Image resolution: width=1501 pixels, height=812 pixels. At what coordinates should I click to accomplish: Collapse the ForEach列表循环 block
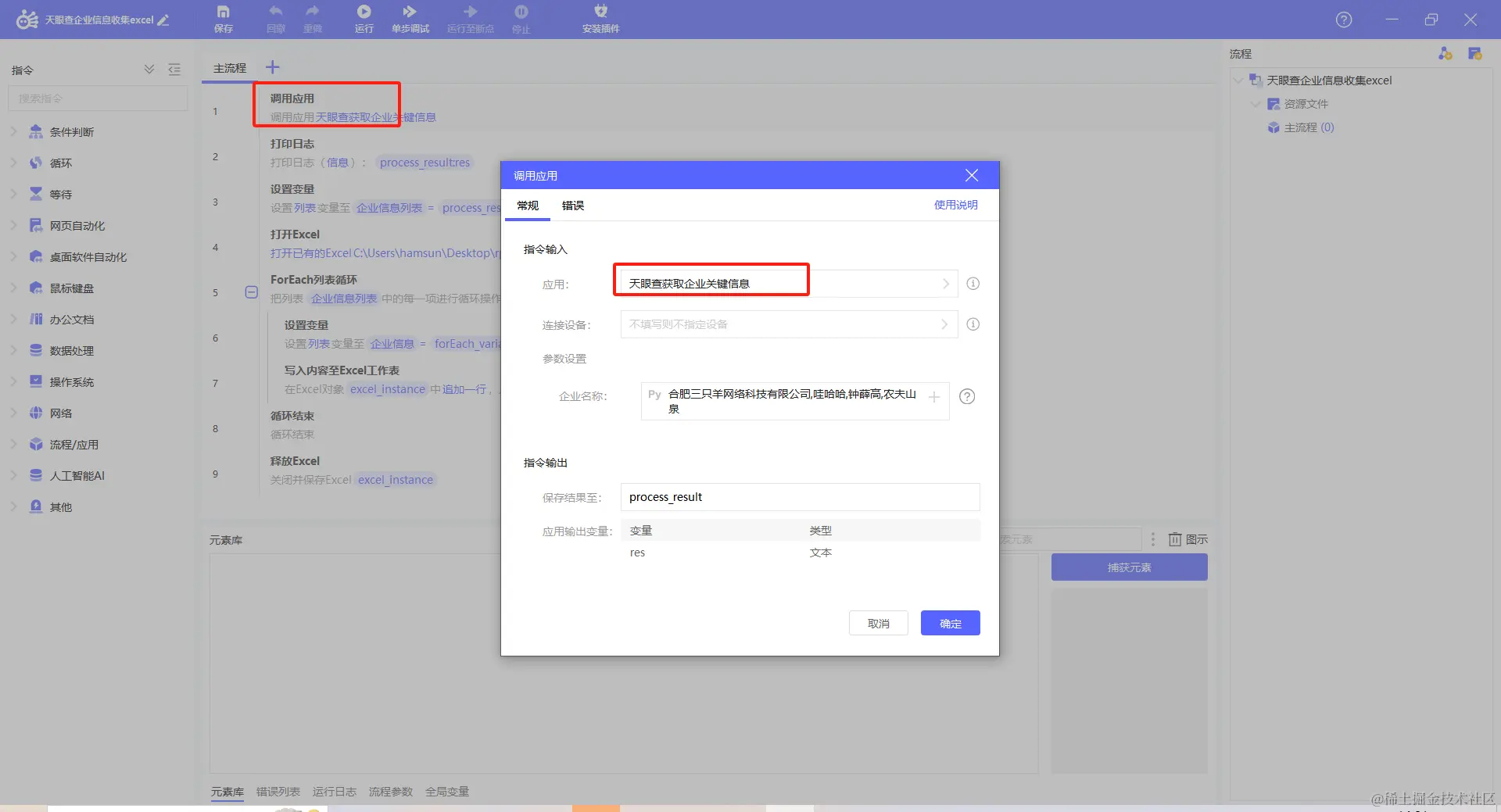pyautogui.click(x=251, y=292)
